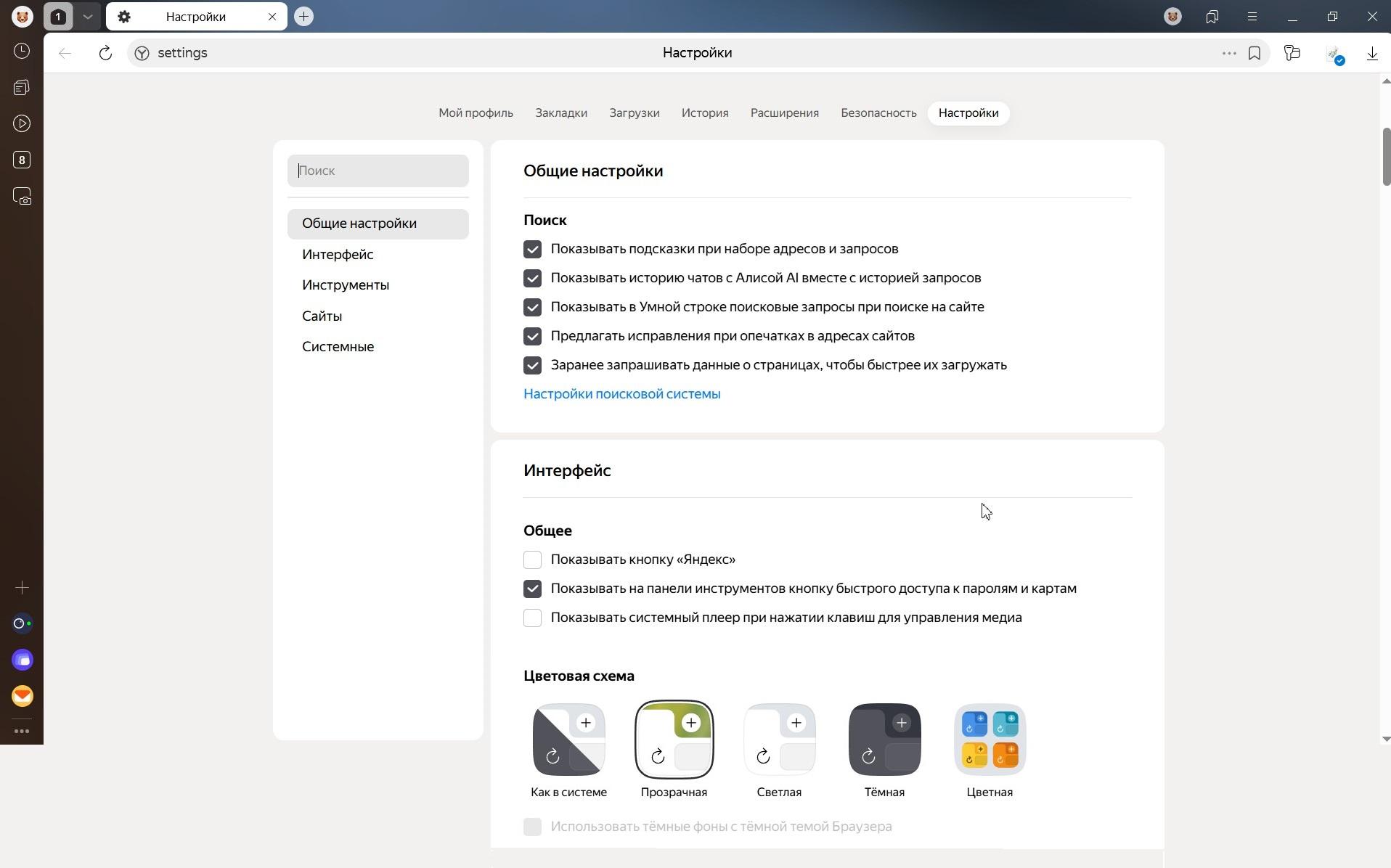Open the three-dots menu in address bar
Screen dimensions: 1391x868
point(1228,53)
